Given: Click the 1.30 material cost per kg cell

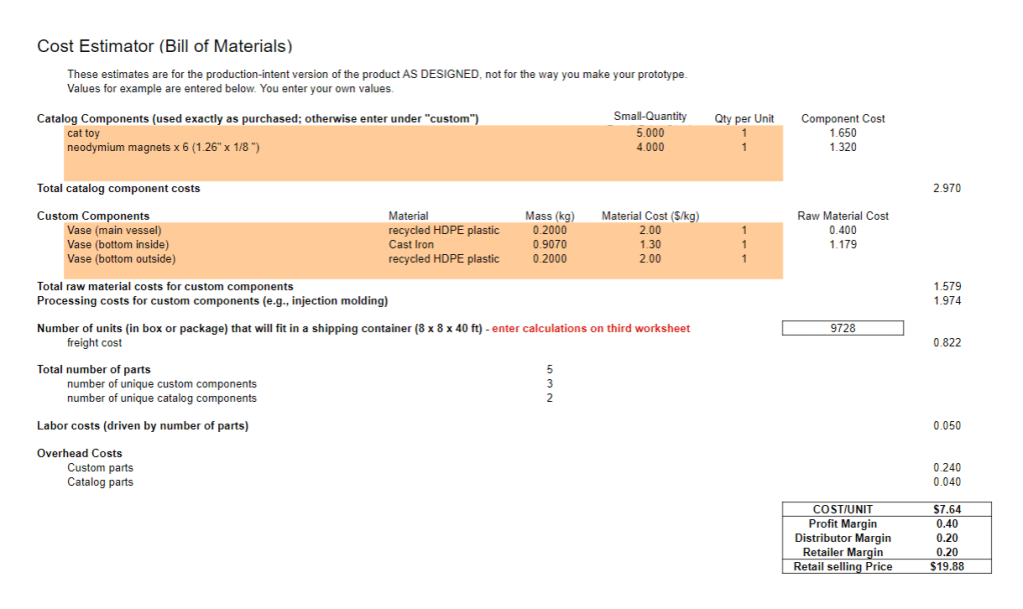Looking at the screenshot, I should tap(650, 245).
